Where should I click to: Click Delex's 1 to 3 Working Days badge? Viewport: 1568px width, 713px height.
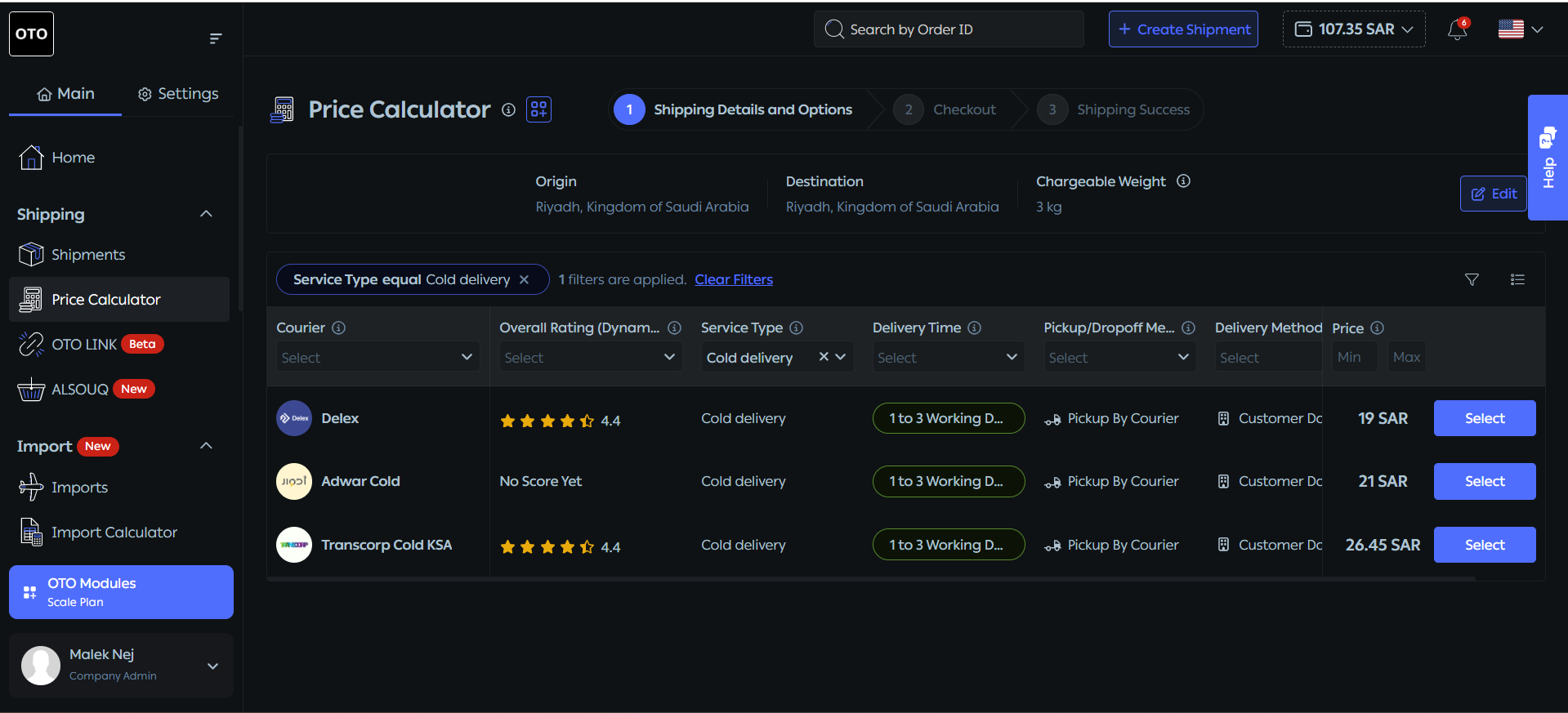[x=949, y=418]
